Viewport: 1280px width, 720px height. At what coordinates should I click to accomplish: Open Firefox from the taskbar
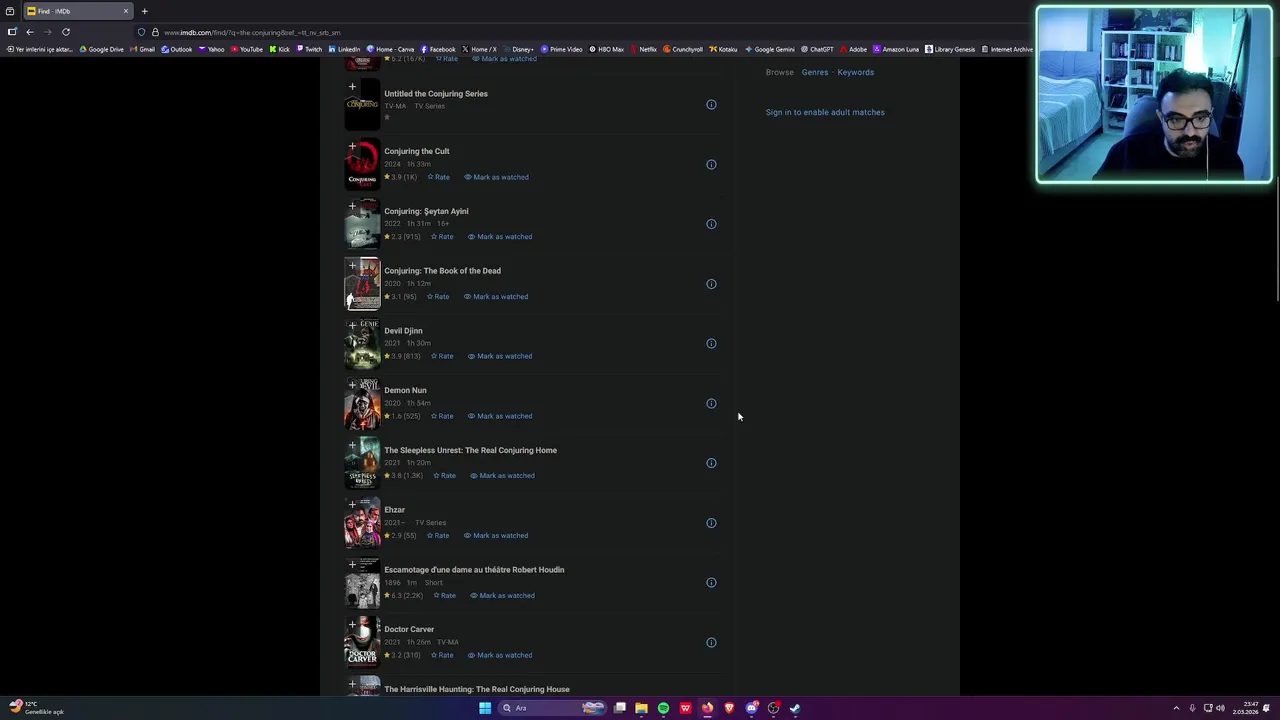coord(707,708)
